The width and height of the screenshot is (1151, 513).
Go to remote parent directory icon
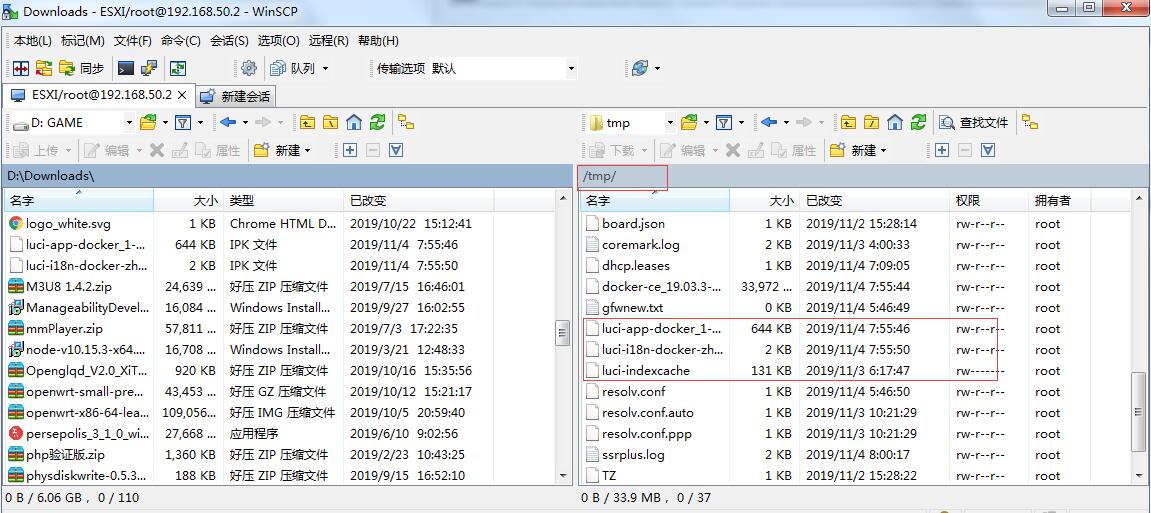click(848, 123)
